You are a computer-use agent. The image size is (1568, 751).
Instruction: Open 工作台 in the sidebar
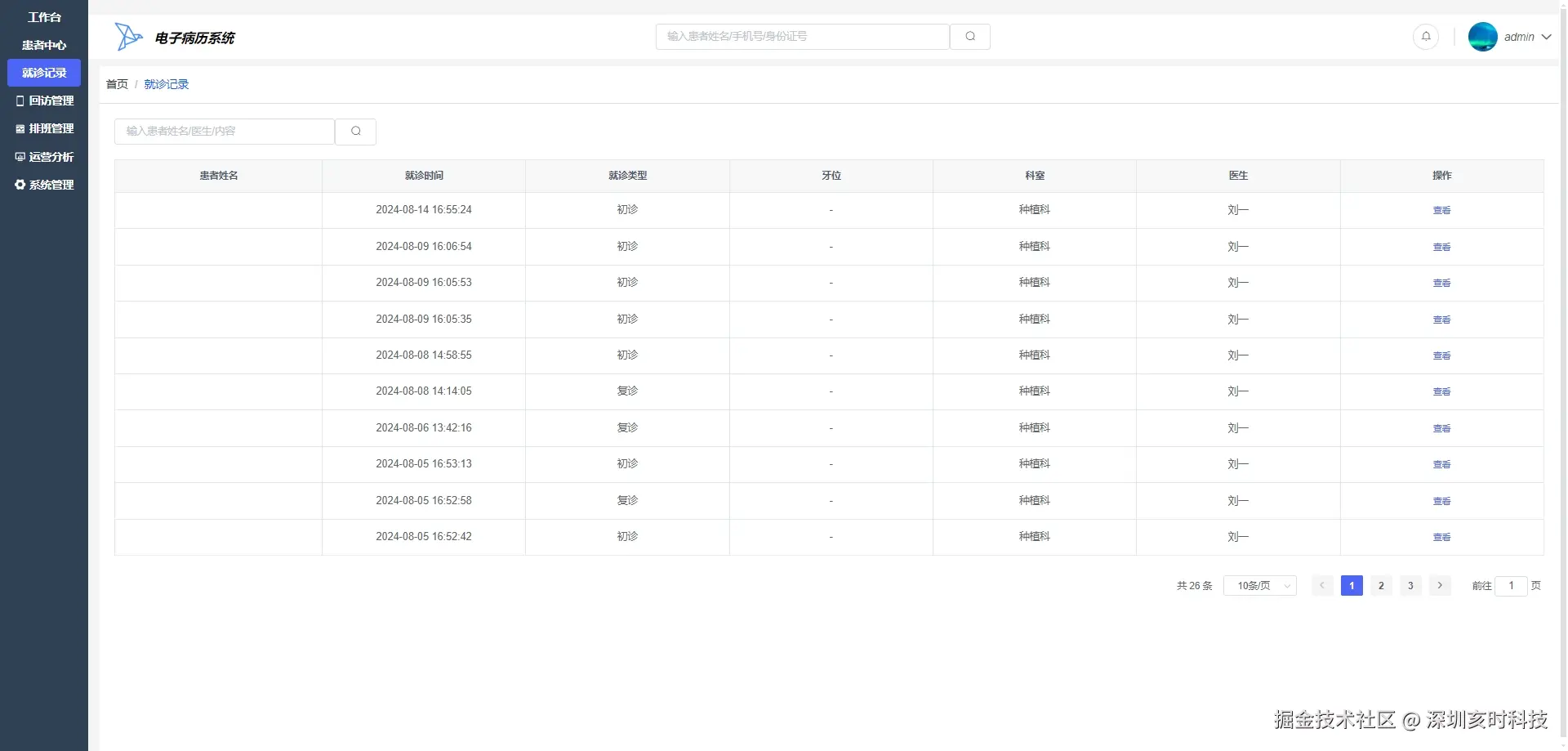[x=44, y=17]
